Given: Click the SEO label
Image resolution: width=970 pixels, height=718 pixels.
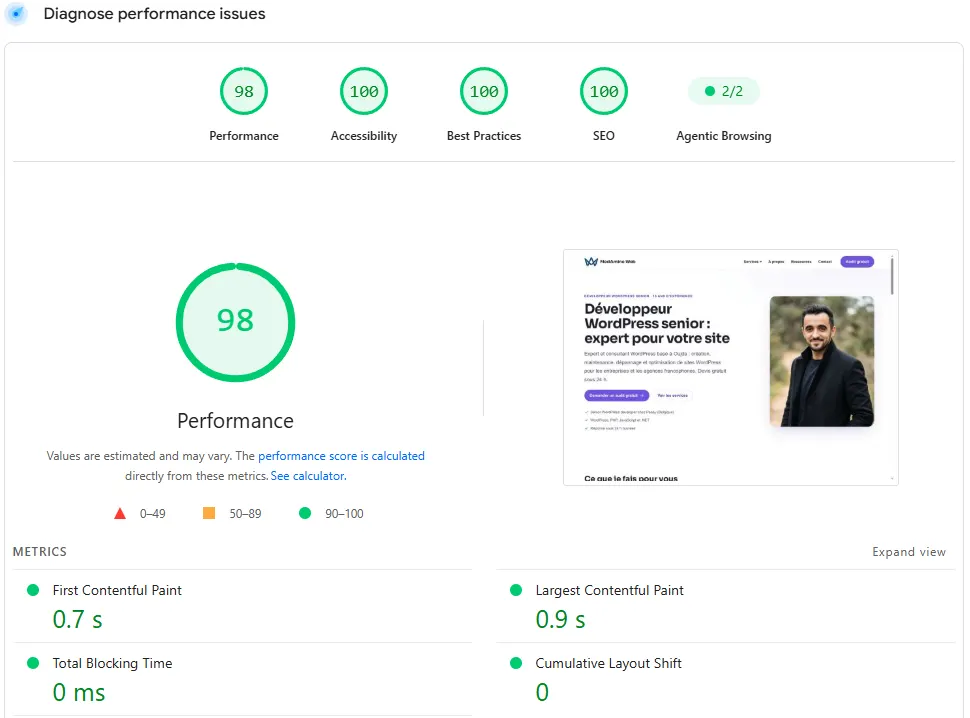Looking at the screenshot, I should pyautogui.click(x=604, y=135).
